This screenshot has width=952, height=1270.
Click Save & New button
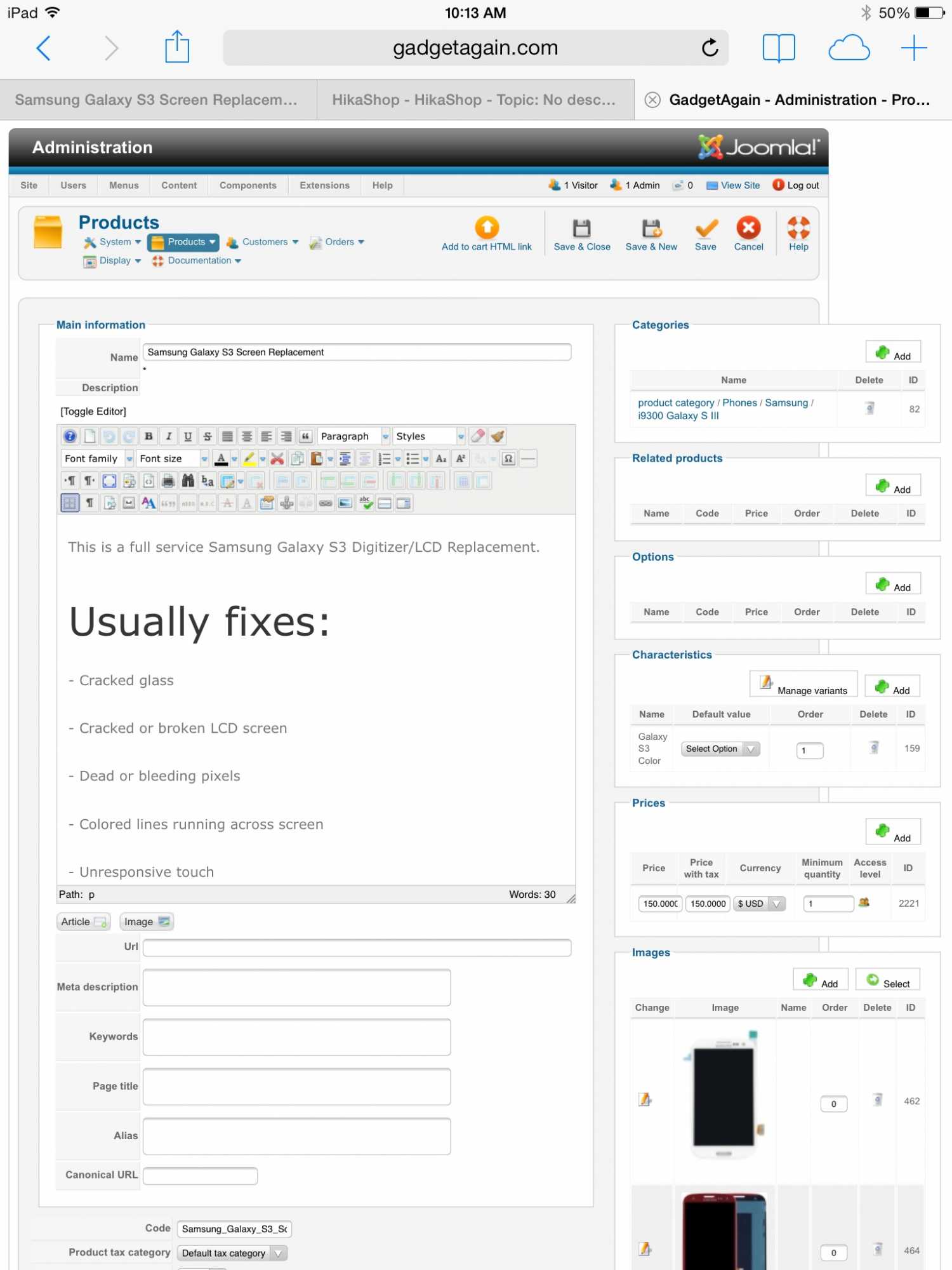tap(651, 234)
